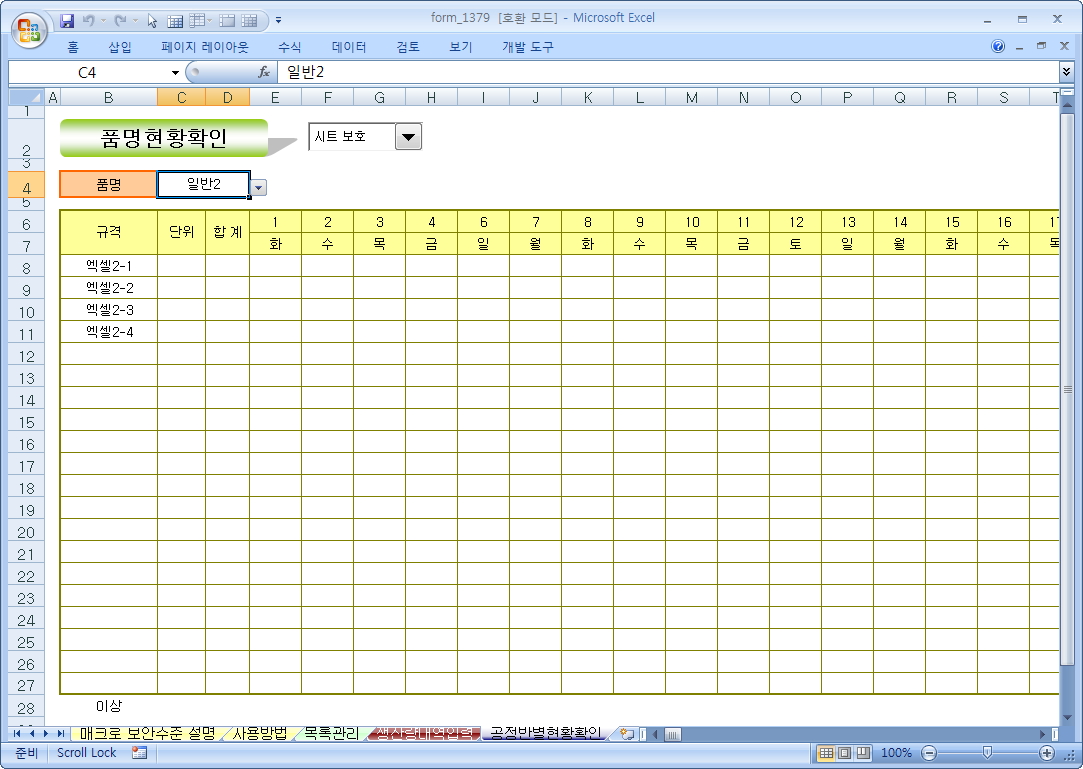This screenshot has height=769, width=1083.
Task: Switch to Page Layout view
Action: 845,753
